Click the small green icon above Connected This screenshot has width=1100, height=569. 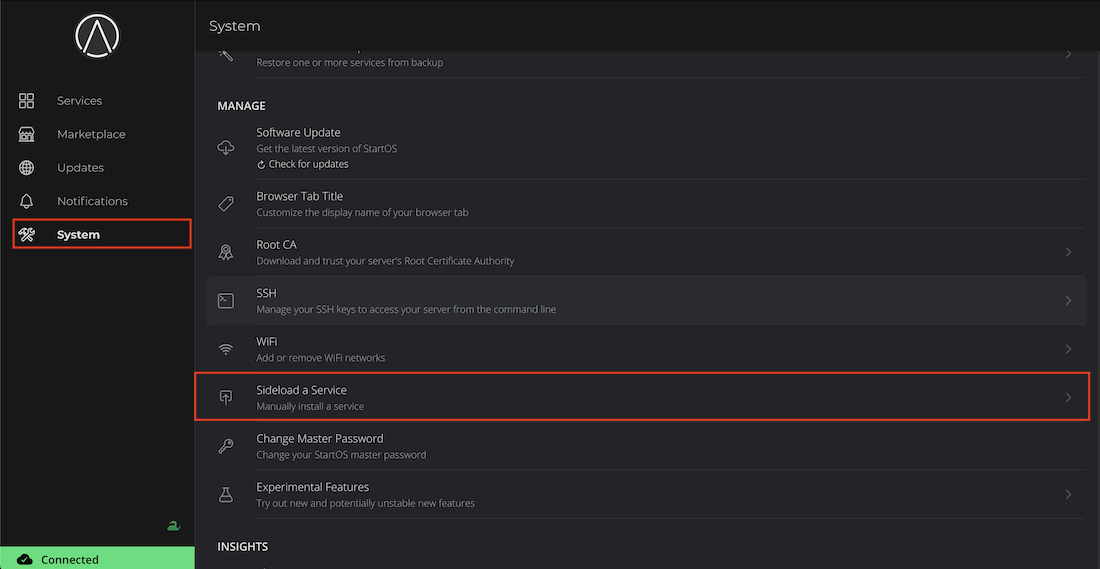click(173, 526)
